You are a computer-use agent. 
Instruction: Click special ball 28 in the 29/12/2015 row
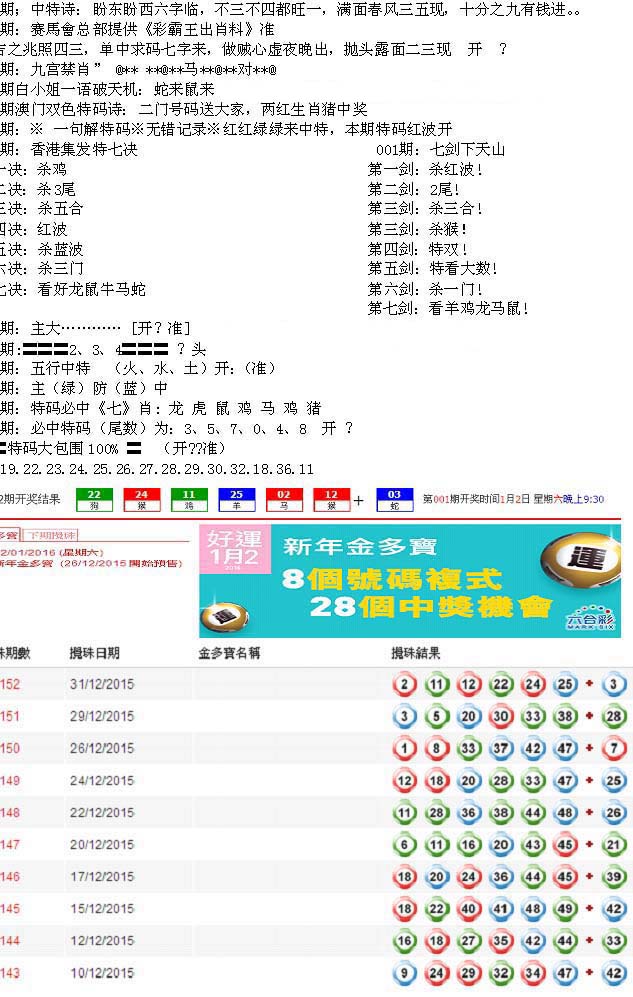(x=613, y=716)
